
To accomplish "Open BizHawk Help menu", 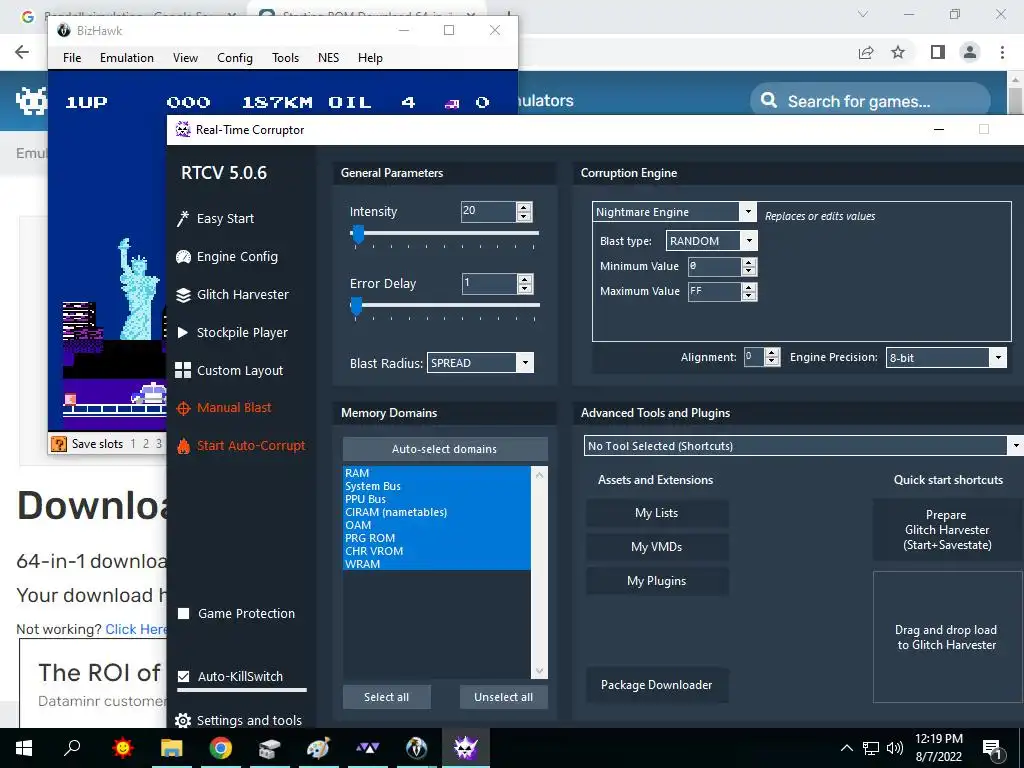I will pyautogui.click(x=370, y=58).
